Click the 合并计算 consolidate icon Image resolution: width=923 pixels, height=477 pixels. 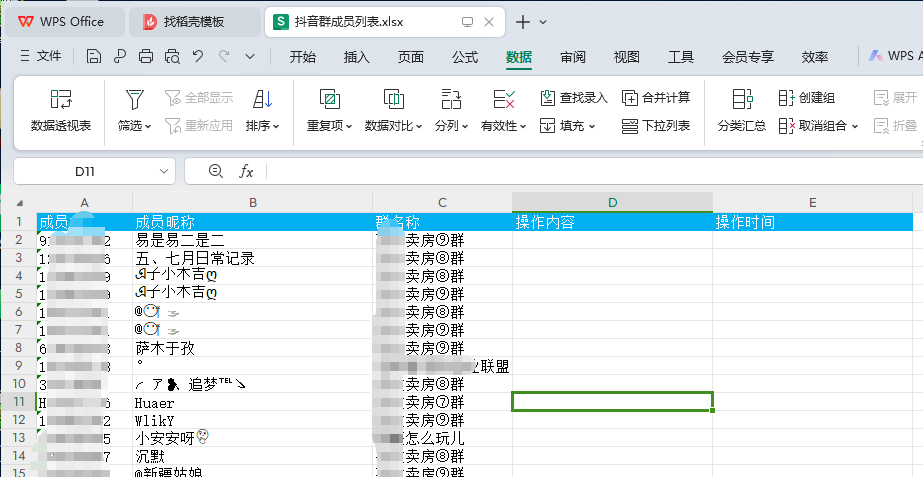pos(656,98)
